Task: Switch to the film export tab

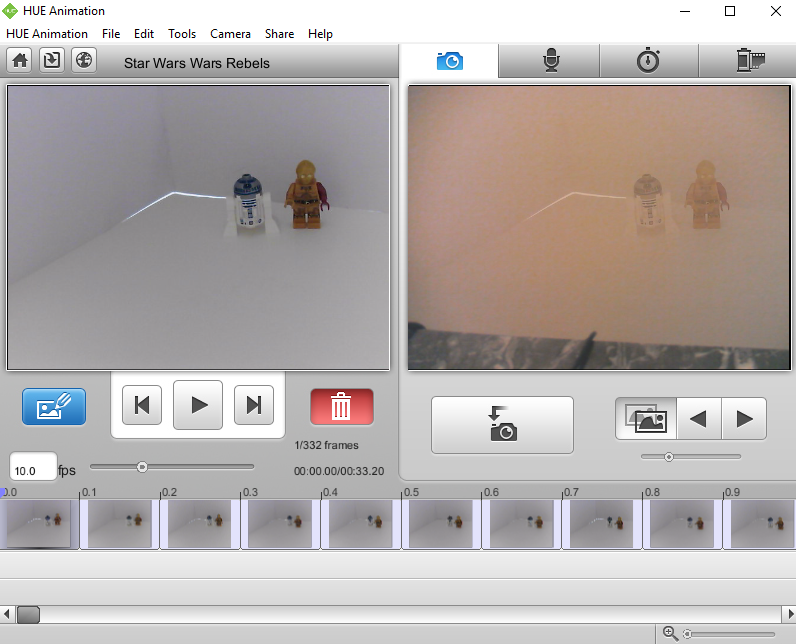Action: 750,61
